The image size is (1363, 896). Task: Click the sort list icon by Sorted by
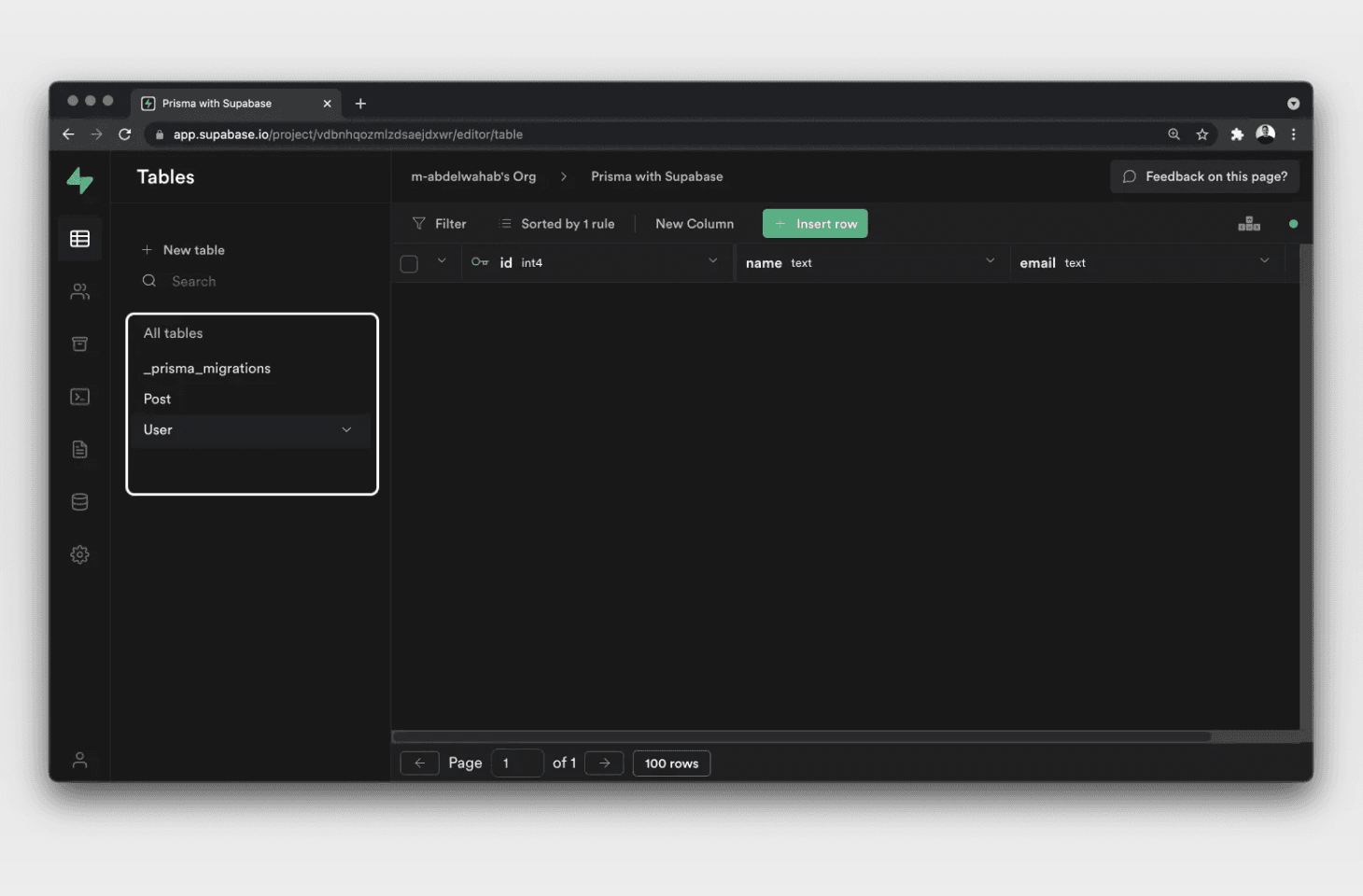pos(506,224)
